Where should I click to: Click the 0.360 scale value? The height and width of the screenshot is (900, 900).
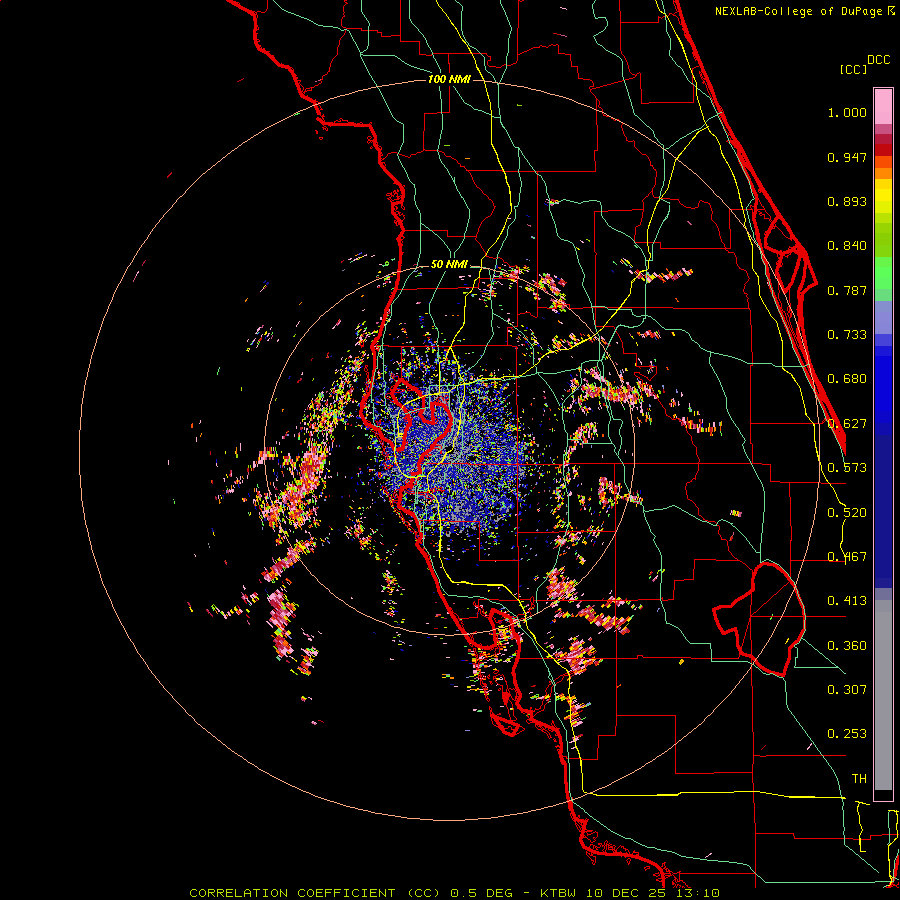tap(847, 646)
